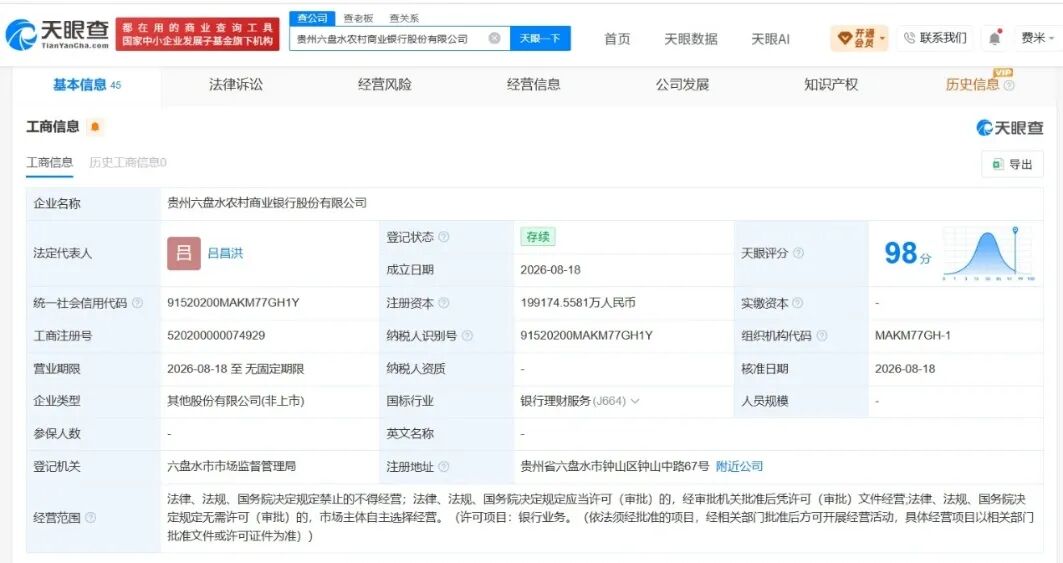Image resolution: width=1063 pixels, height=563 pixels.
Task: Click the establishment date 2026-08-18 value
Action: point(550,270)
